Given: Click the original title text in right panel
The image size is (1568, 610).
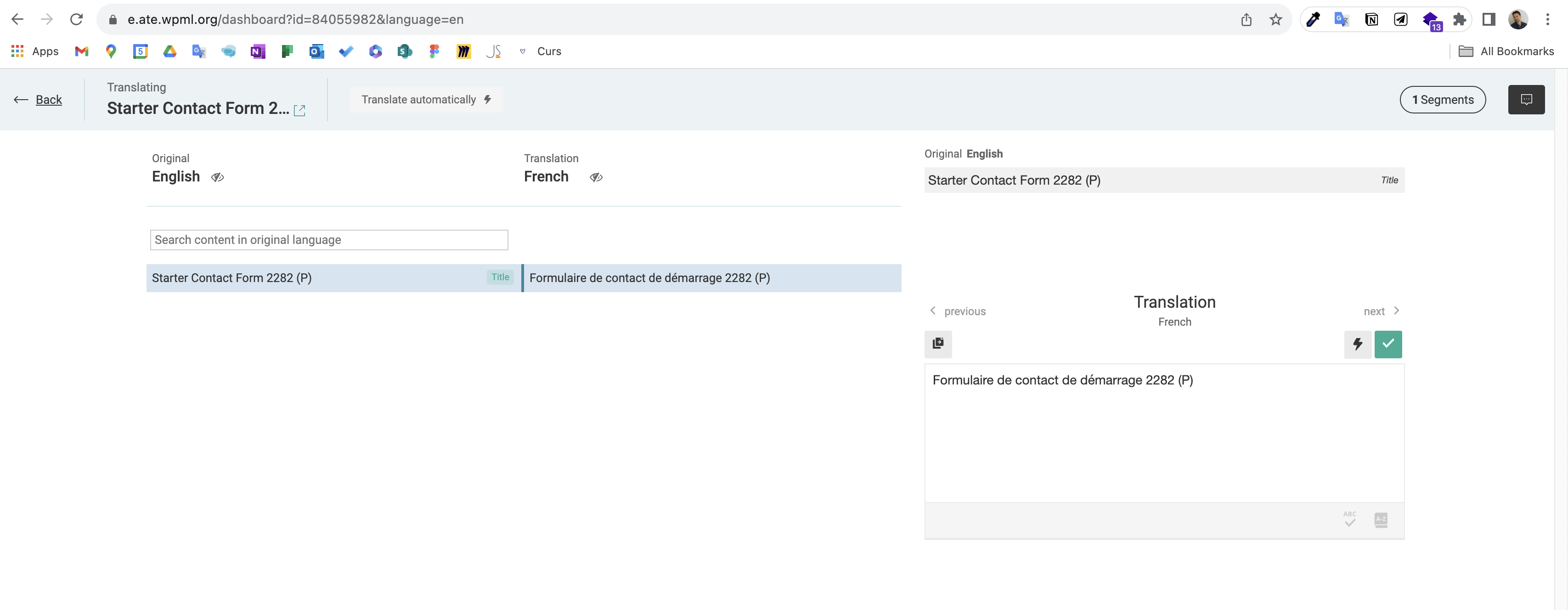Looking at the screenshot, I should click(1014, 180).
